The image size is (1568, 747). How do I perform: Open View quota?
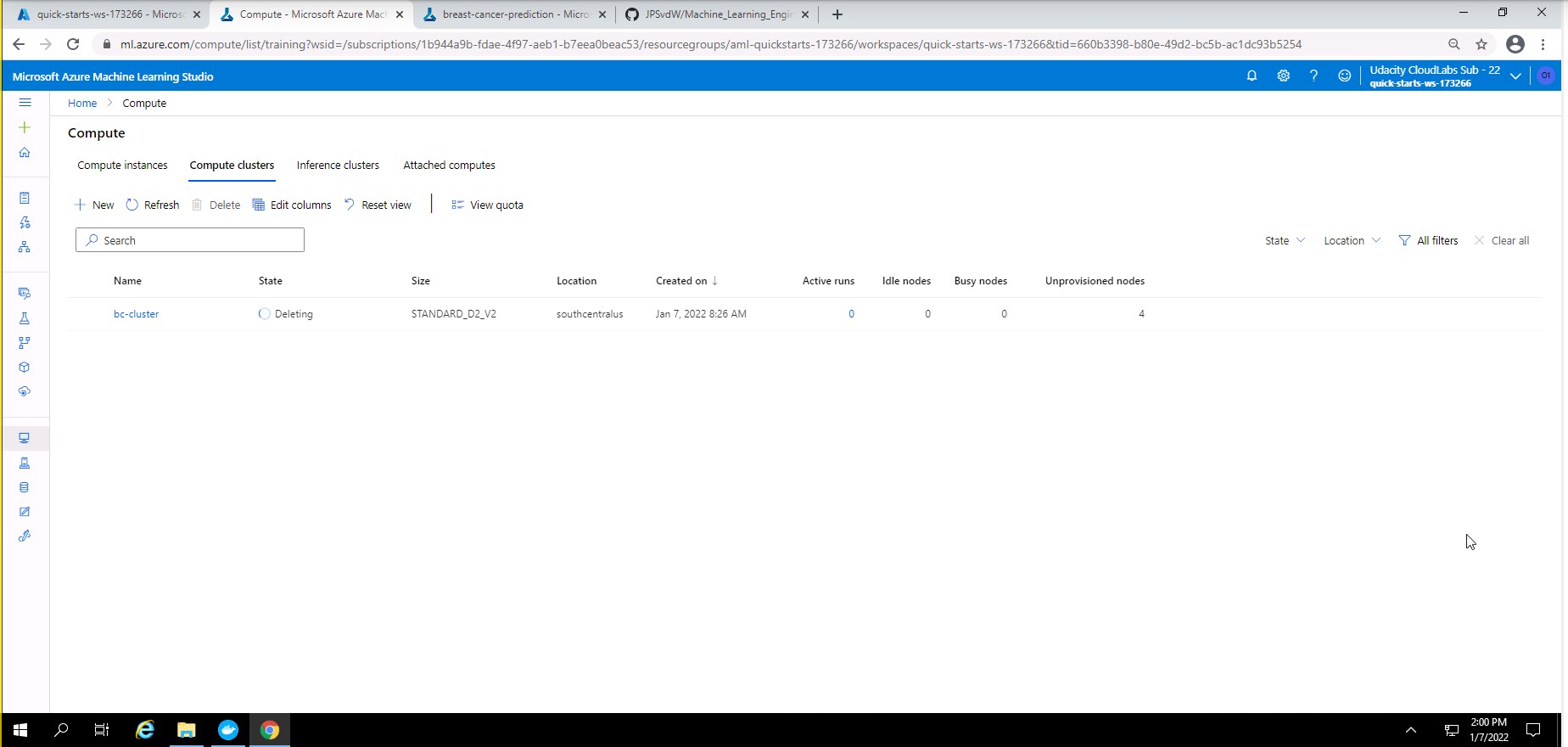[487, 205]
